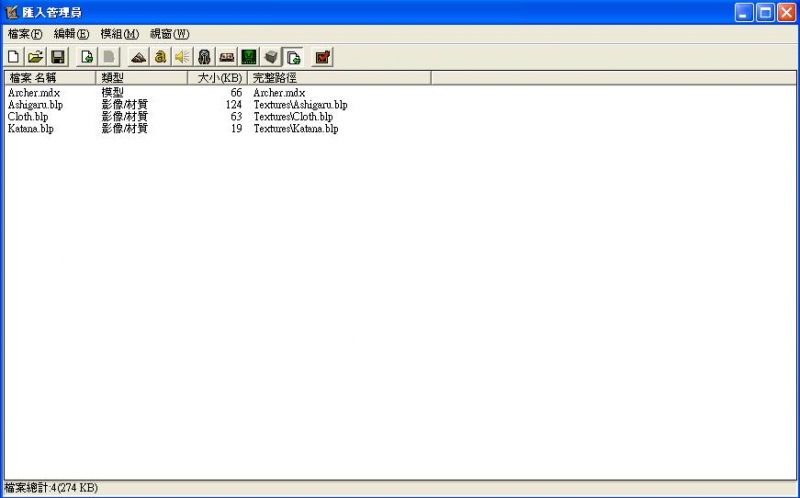Open the Trigger Editor yellow 'a' icon

click(x=160, y=57)
